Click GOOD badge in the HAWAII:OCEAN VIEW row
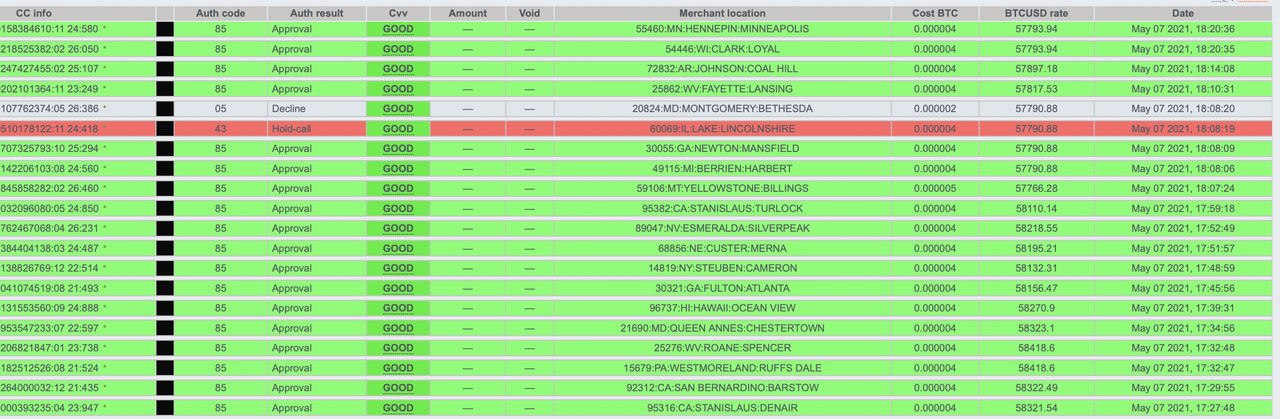 point(398,308)
